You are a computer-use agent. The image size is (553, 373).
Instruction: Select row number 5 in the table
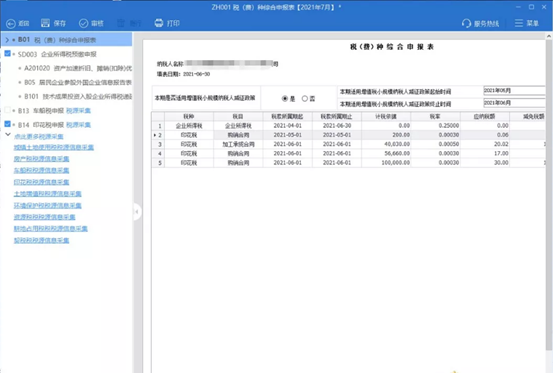coord(158,163)
